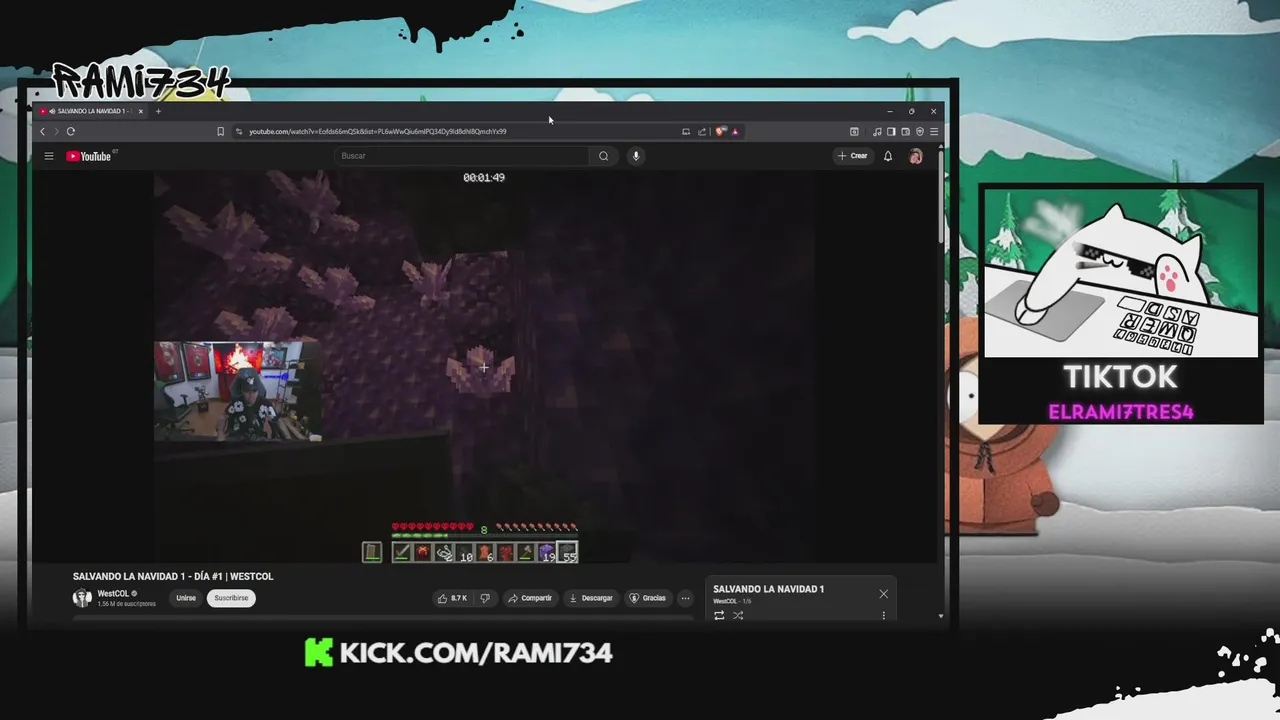Click the 1,56 M de suscriptores text
Screen dimensions: 1280x720
click(126, 604)
